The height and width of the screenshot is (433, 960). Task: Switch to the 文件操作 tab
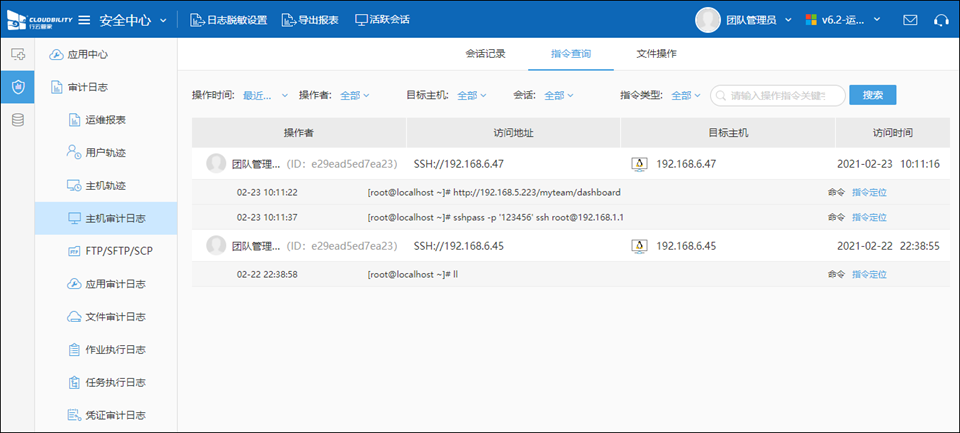tap(656, 53)
